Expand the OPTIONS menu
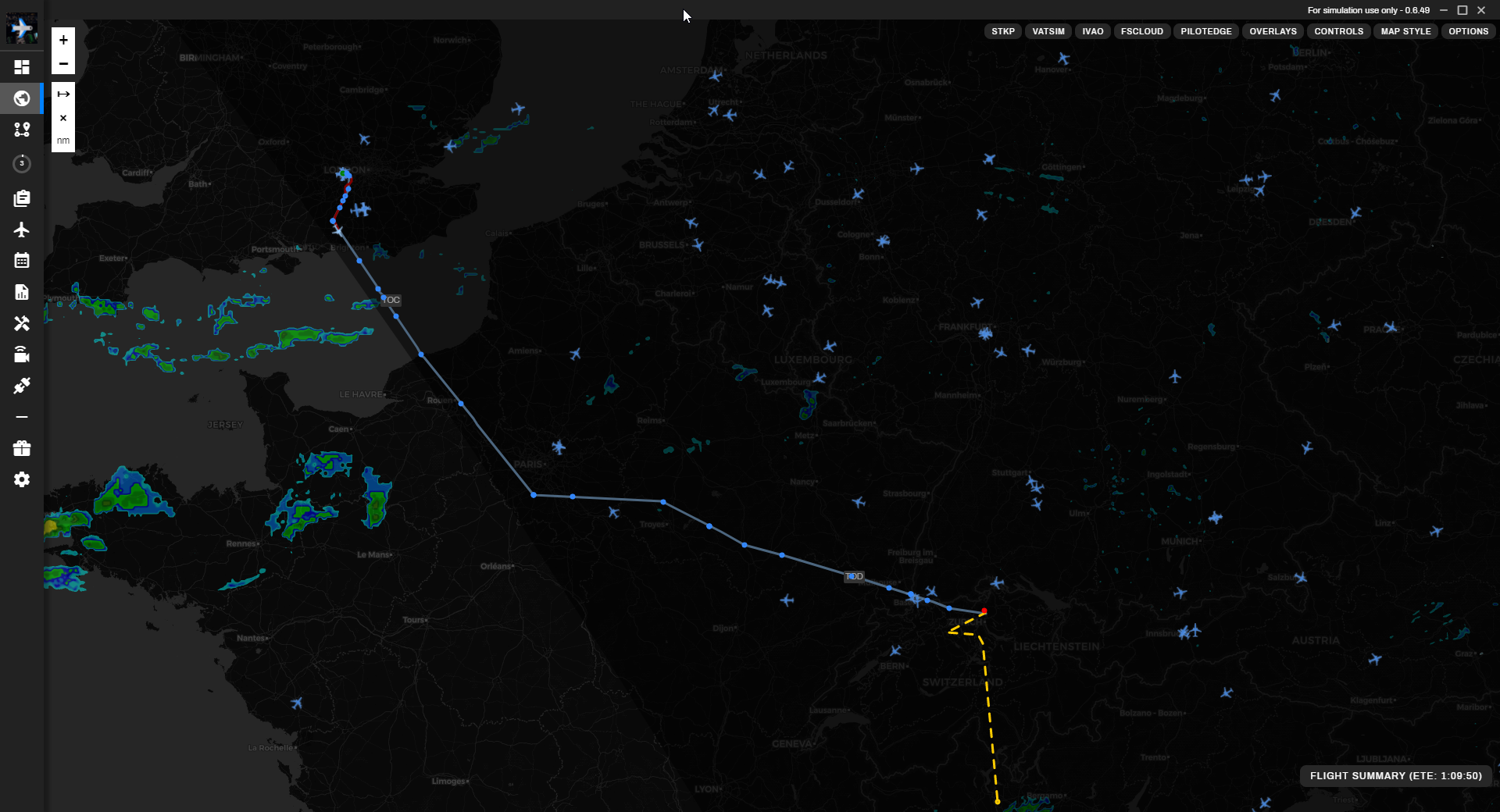The width and height of the screenshot is (1500, 812). click(1468, 31)
